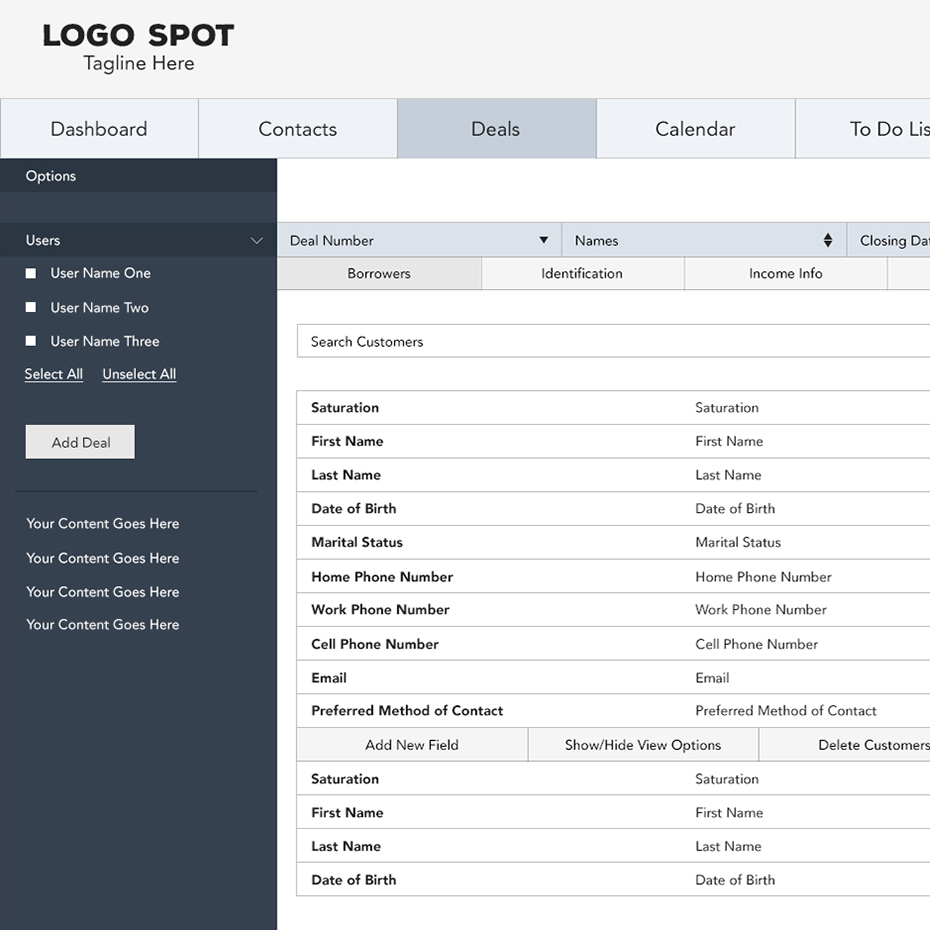
Task: Sort using the Names column arrows
Action: click(827, 240)
